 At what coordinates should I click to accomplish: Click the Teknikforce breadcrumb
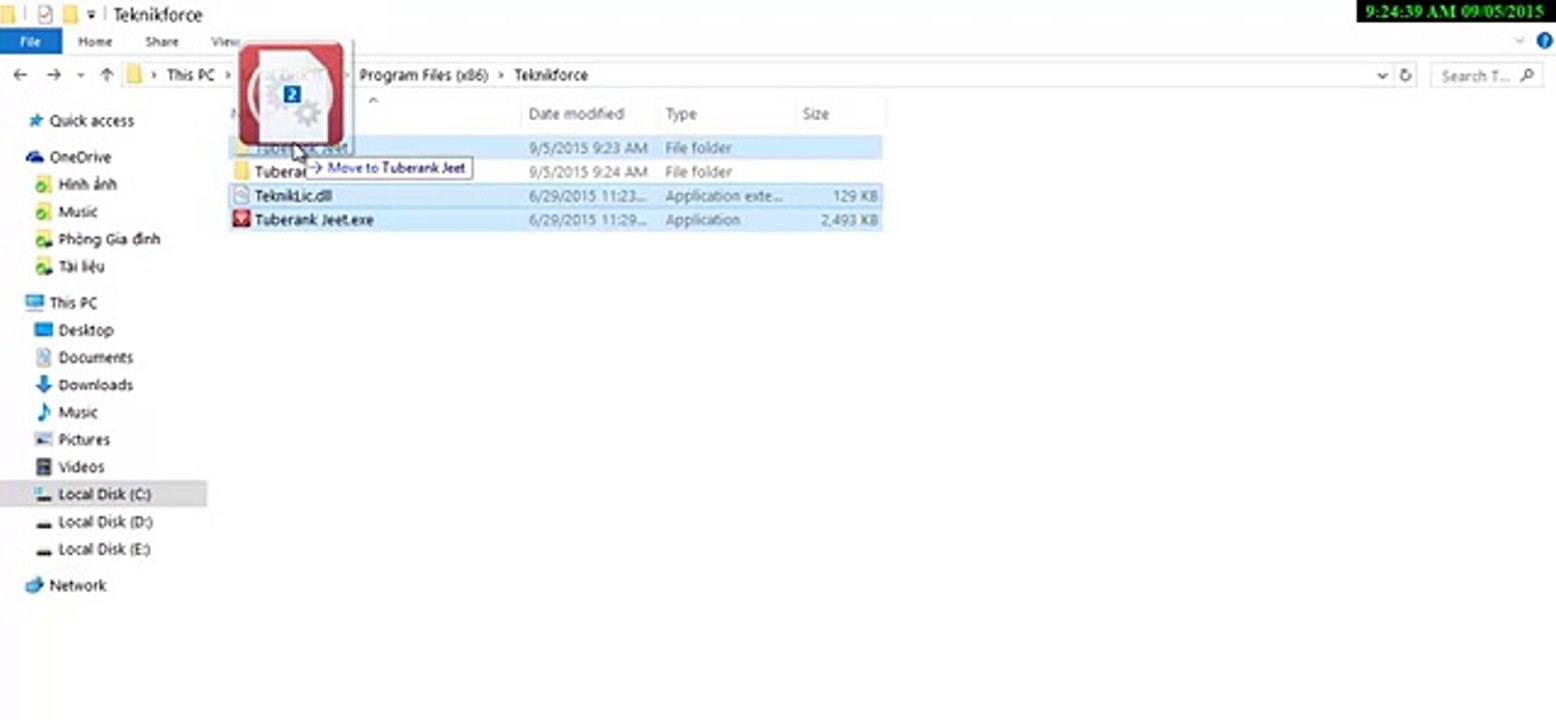click(551, 75)
